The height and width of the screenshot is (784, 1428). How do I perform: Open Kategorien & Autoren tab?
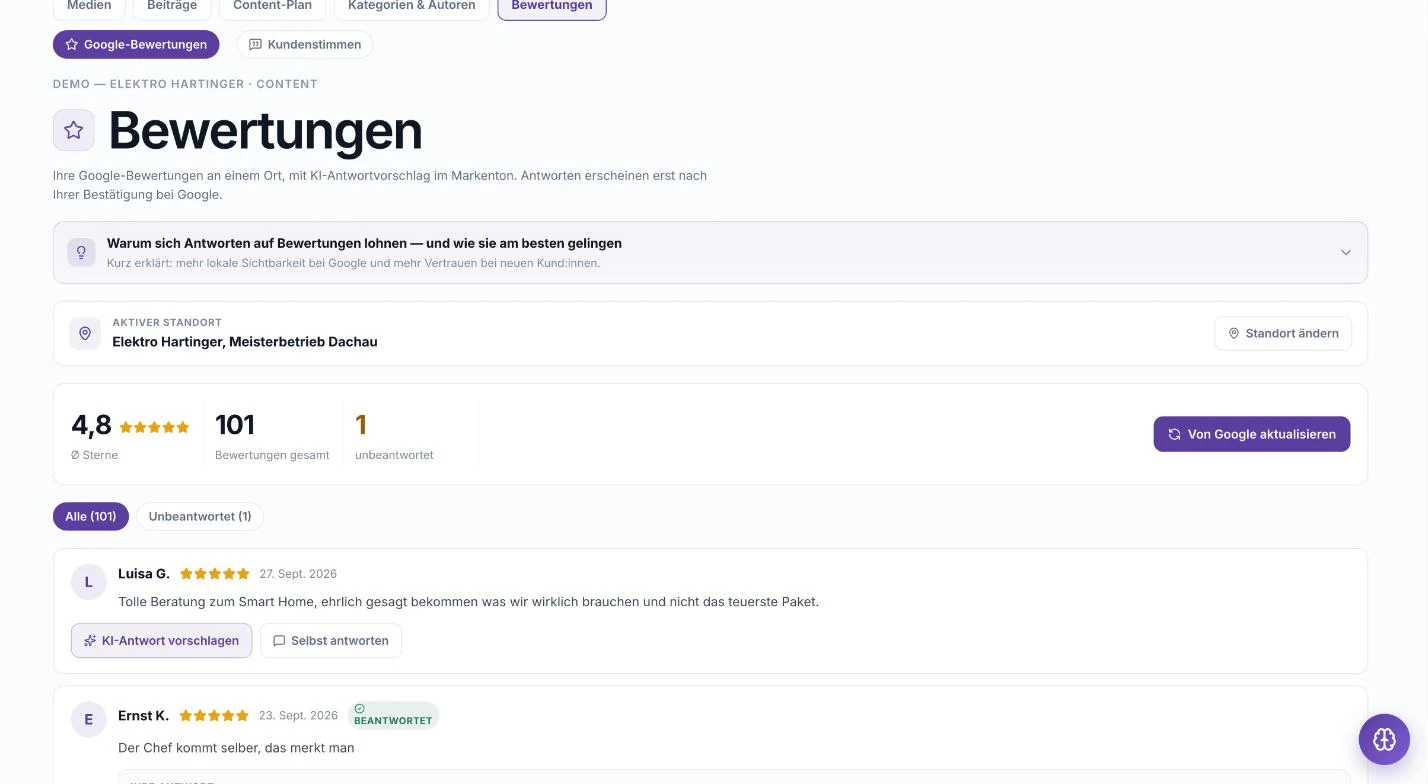[x=412, y=6]
